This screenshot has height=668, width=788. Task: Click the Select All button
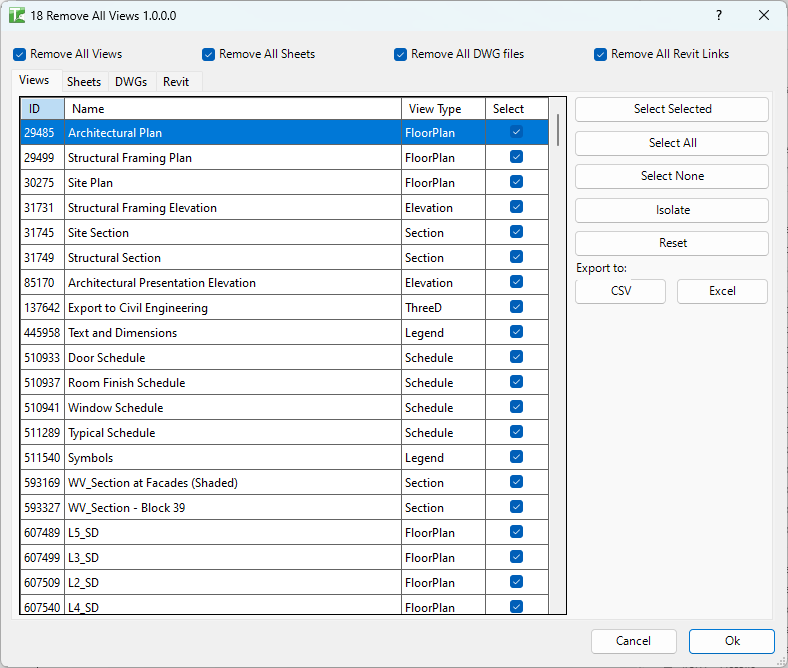point(672,143)
